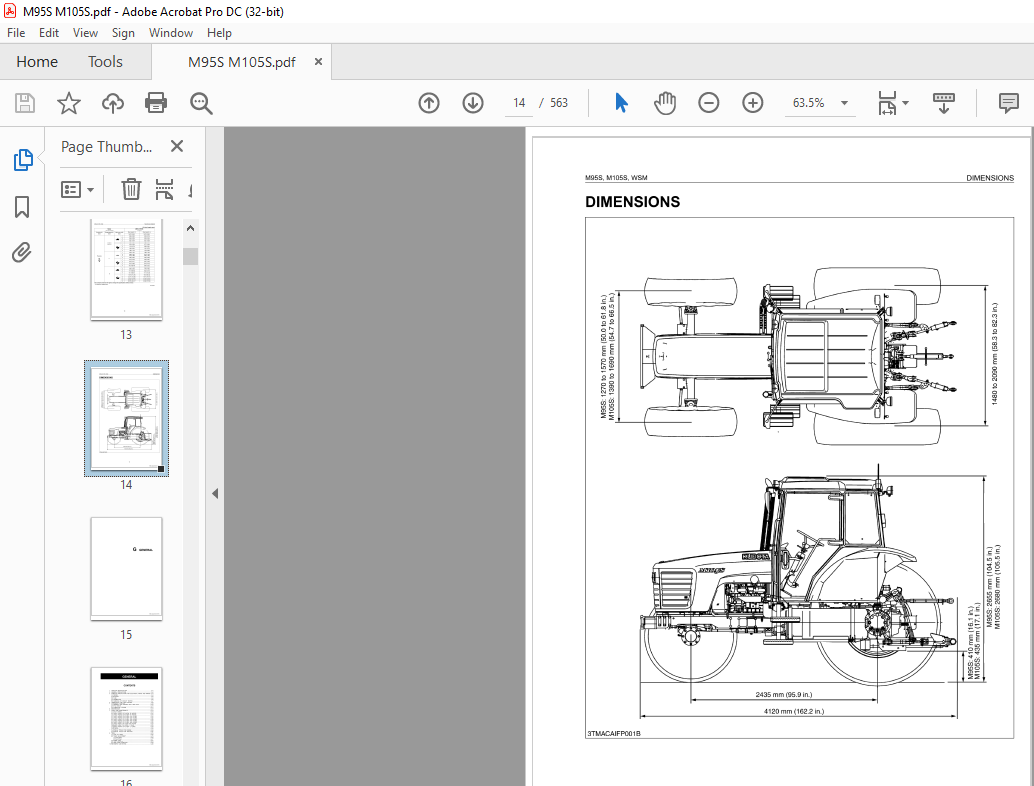This screenshot has width=1034, height=786.
Task: Click the page number input field
Action: click(519, 103)
